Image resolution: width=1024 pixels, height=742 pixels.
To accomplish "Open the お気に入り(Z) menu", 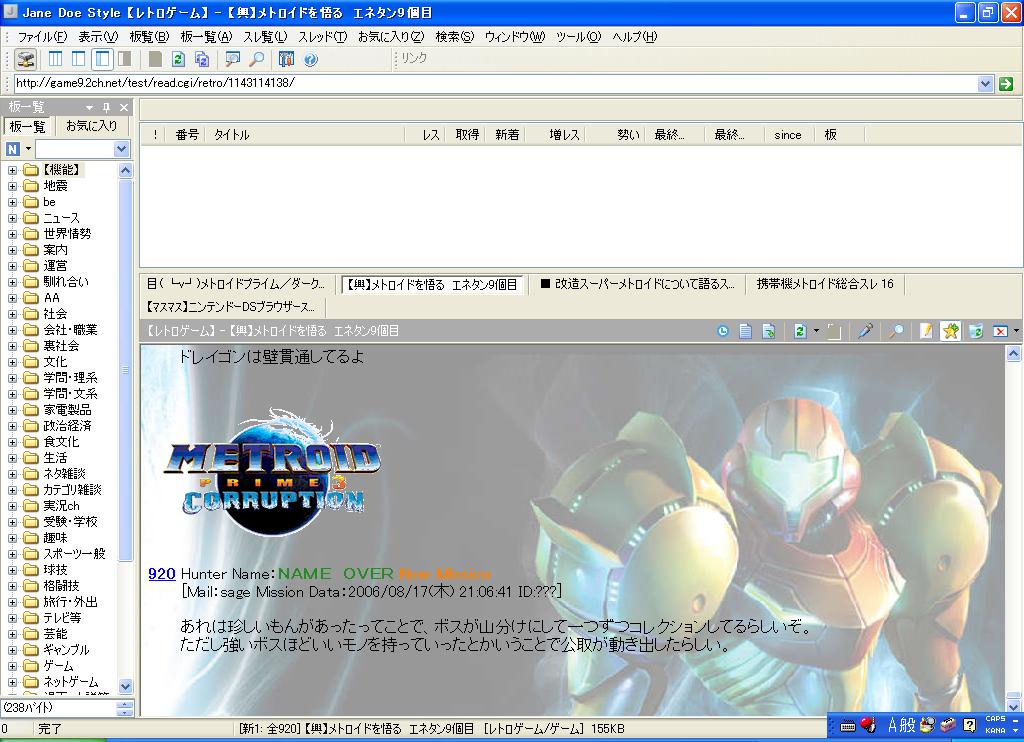I will pos(391,37).
